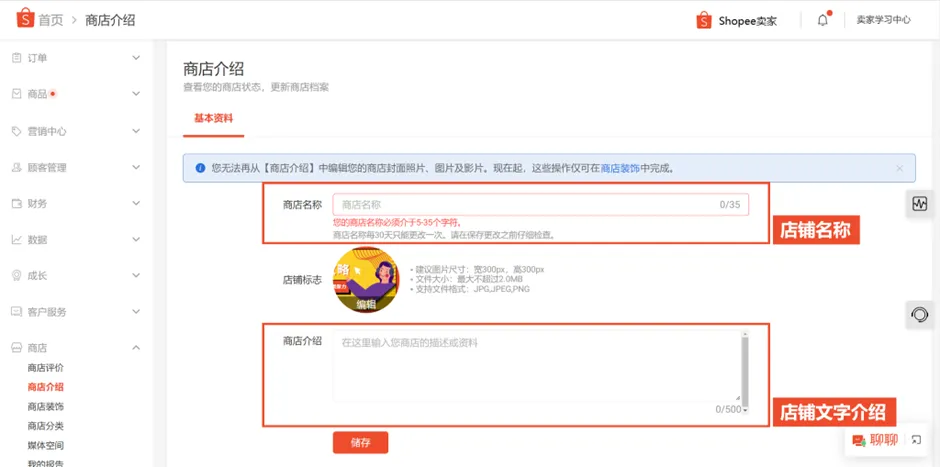Click the Shopee logo at top left
Screen dimensions: 940x467
point(25,18)
